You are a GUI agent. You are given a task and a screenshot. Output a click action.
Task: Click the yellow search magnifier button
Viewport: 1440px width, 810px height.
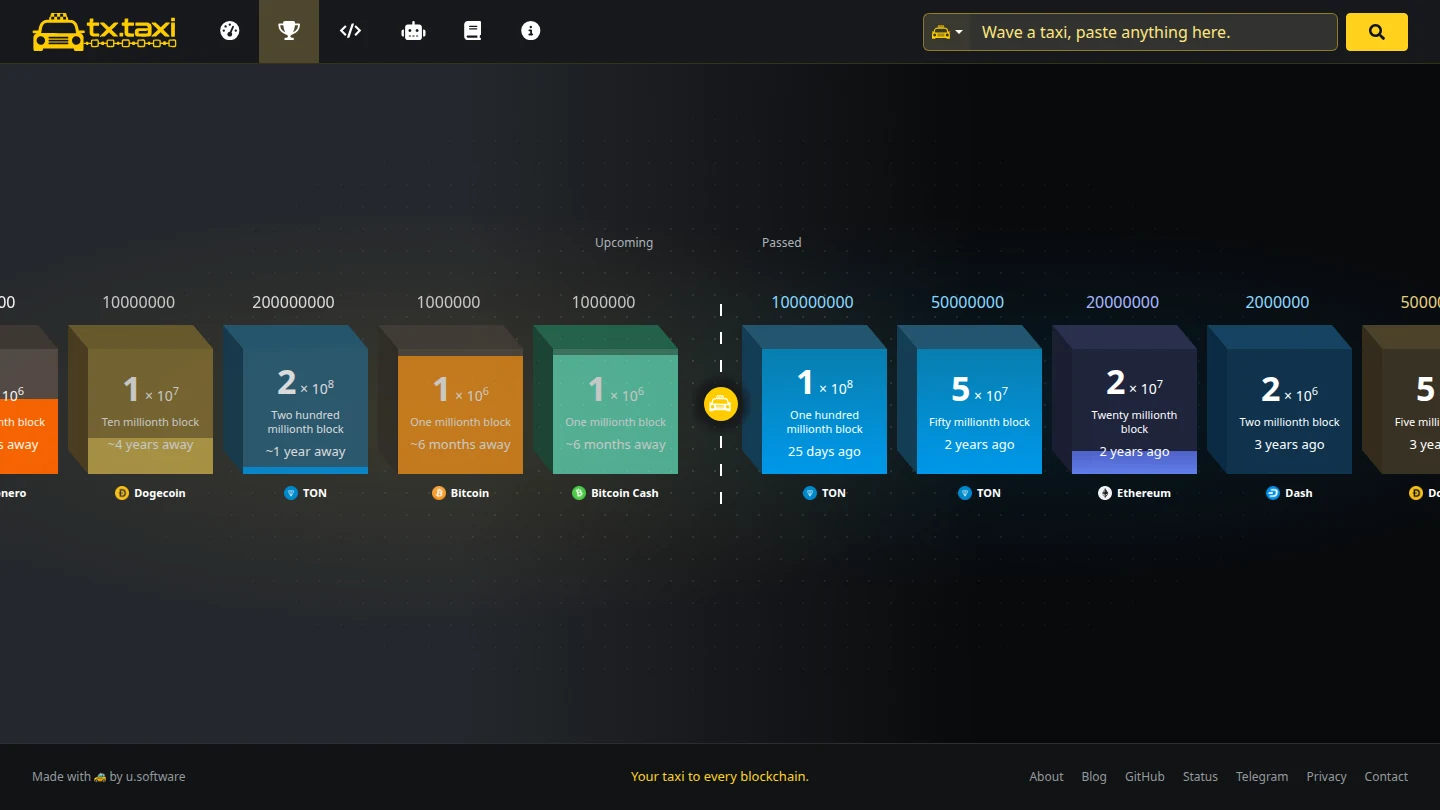tap(1377, 32)
